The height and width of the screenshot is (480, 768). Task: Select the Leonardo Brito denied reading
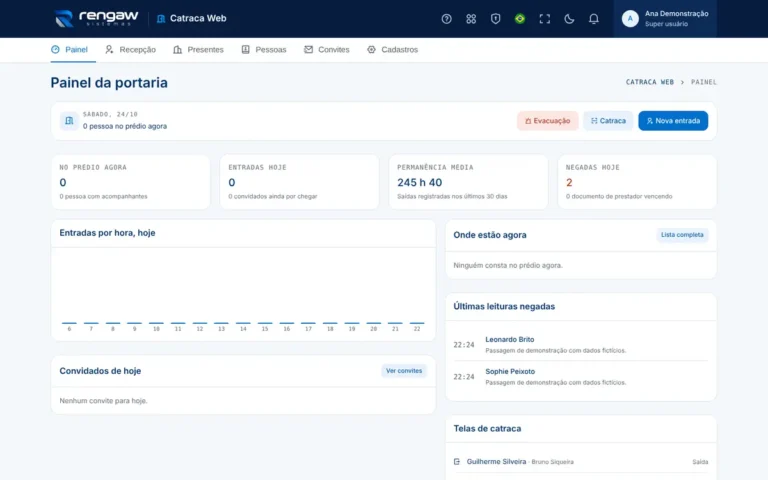pos(580,345)
